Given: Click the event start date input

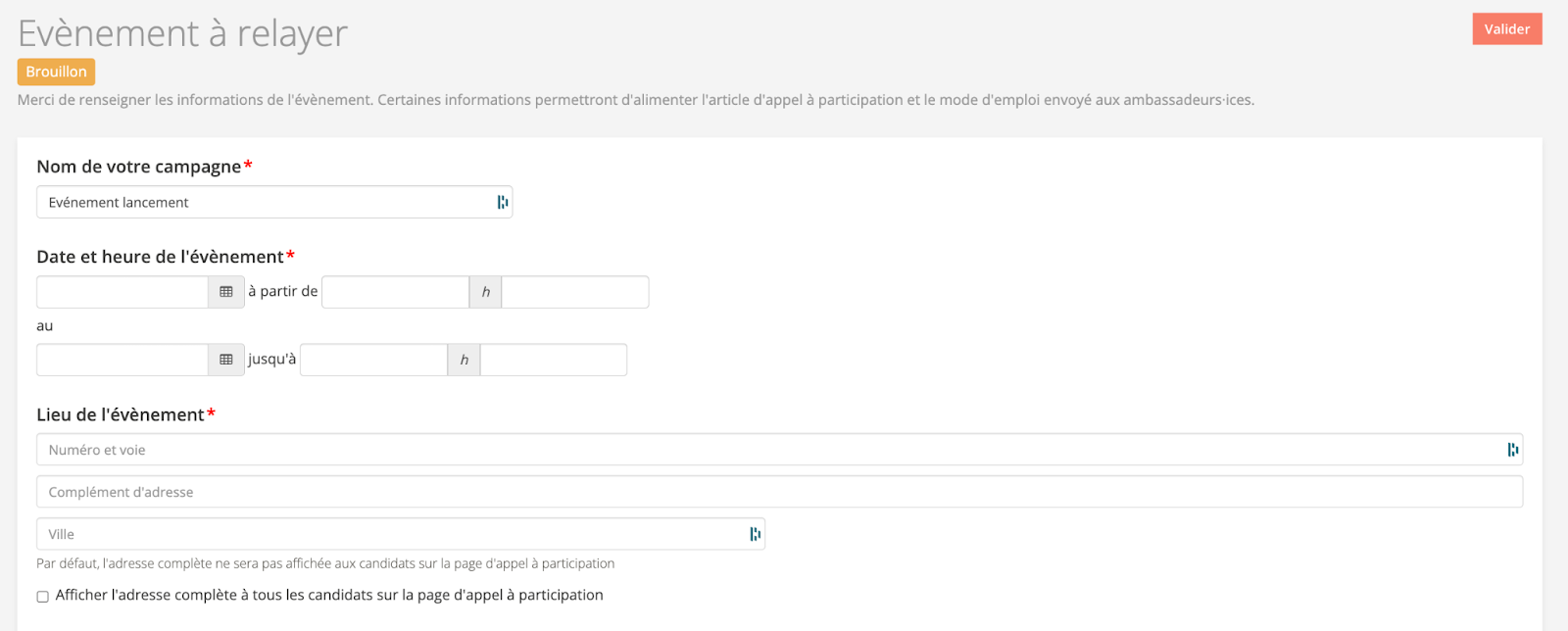Looking at the screenshot, I should (x=122, y=292).
